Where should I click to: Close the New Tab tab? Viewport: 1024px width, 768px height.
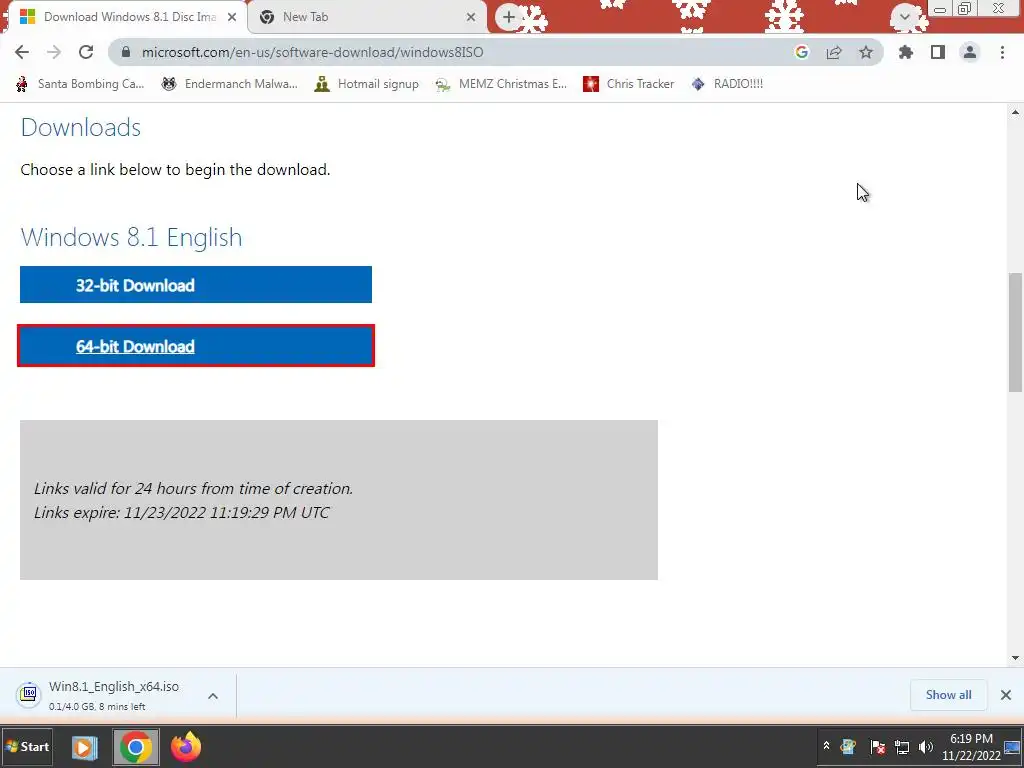pyautogui.click(x=471, y=18)
